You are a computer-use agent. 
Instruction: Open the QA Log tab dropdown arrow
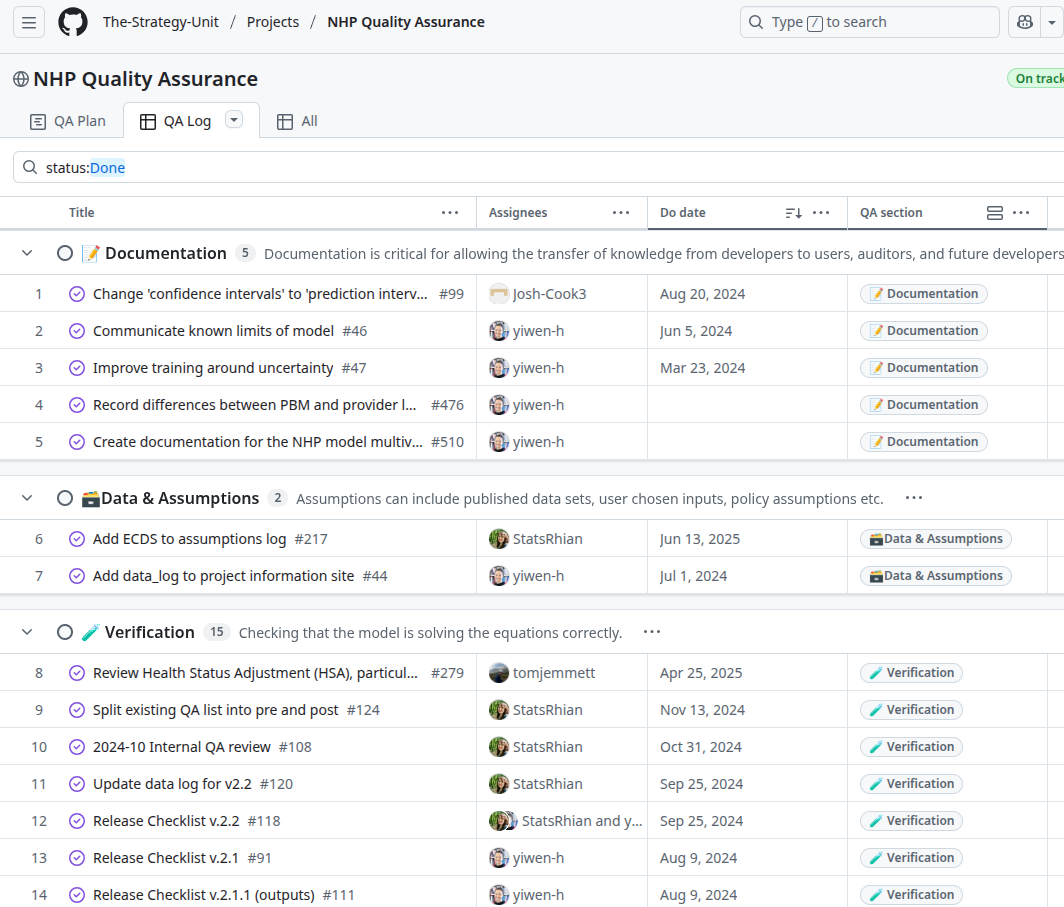(234, 120)
